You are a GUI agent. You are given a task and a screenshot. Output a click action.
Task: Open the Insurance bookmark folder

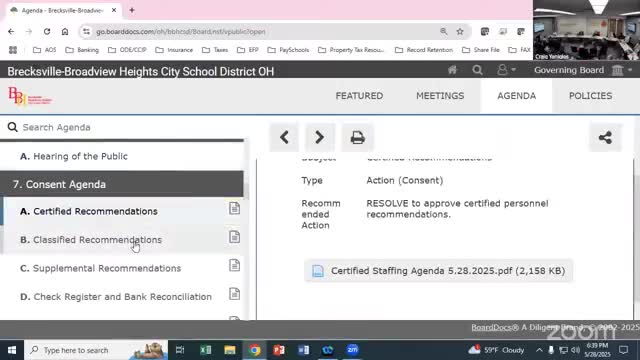click(174, 50)
